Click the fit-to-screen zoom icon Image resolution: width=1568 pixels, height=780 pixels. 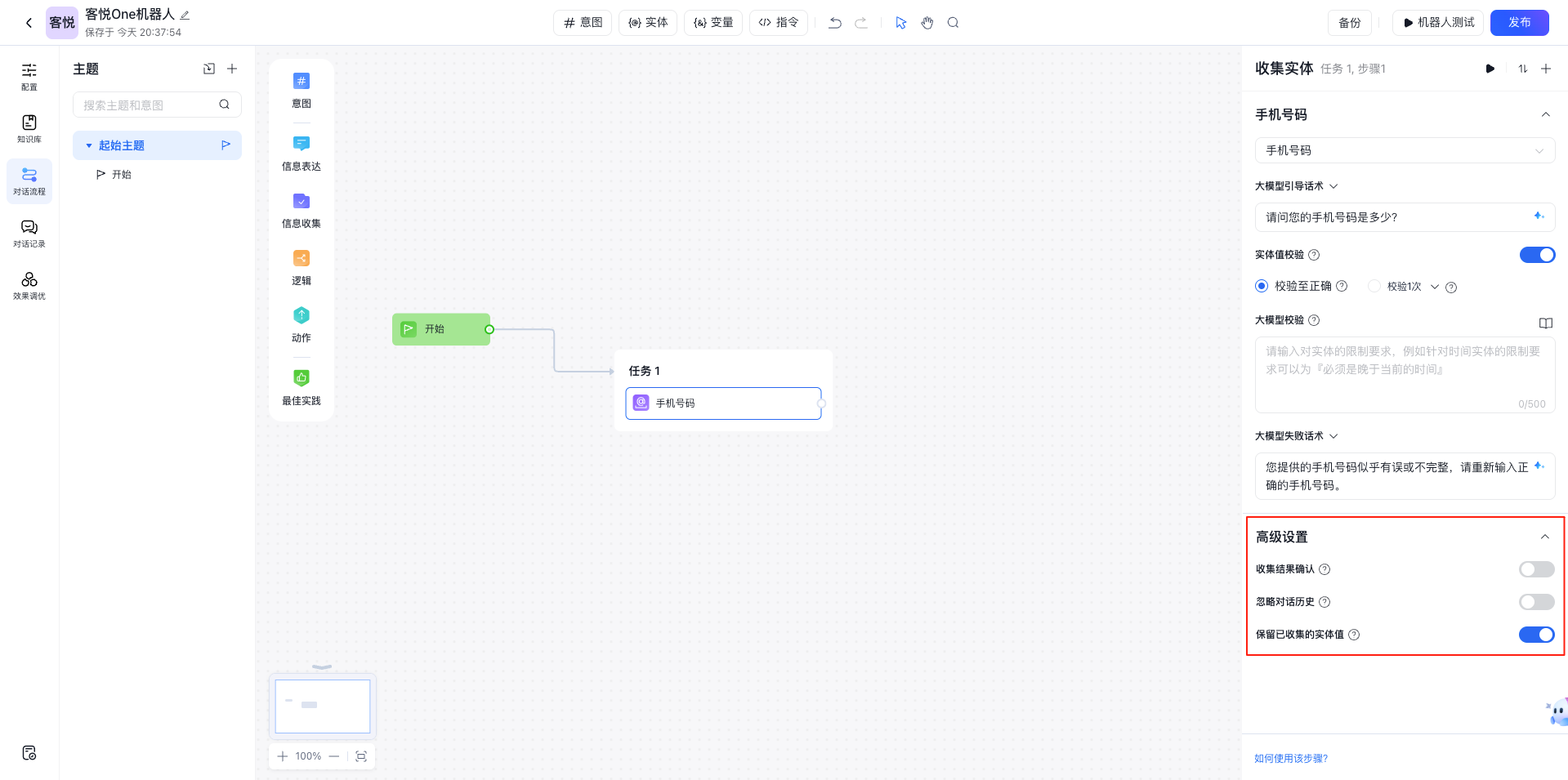(x=361, y=756)
